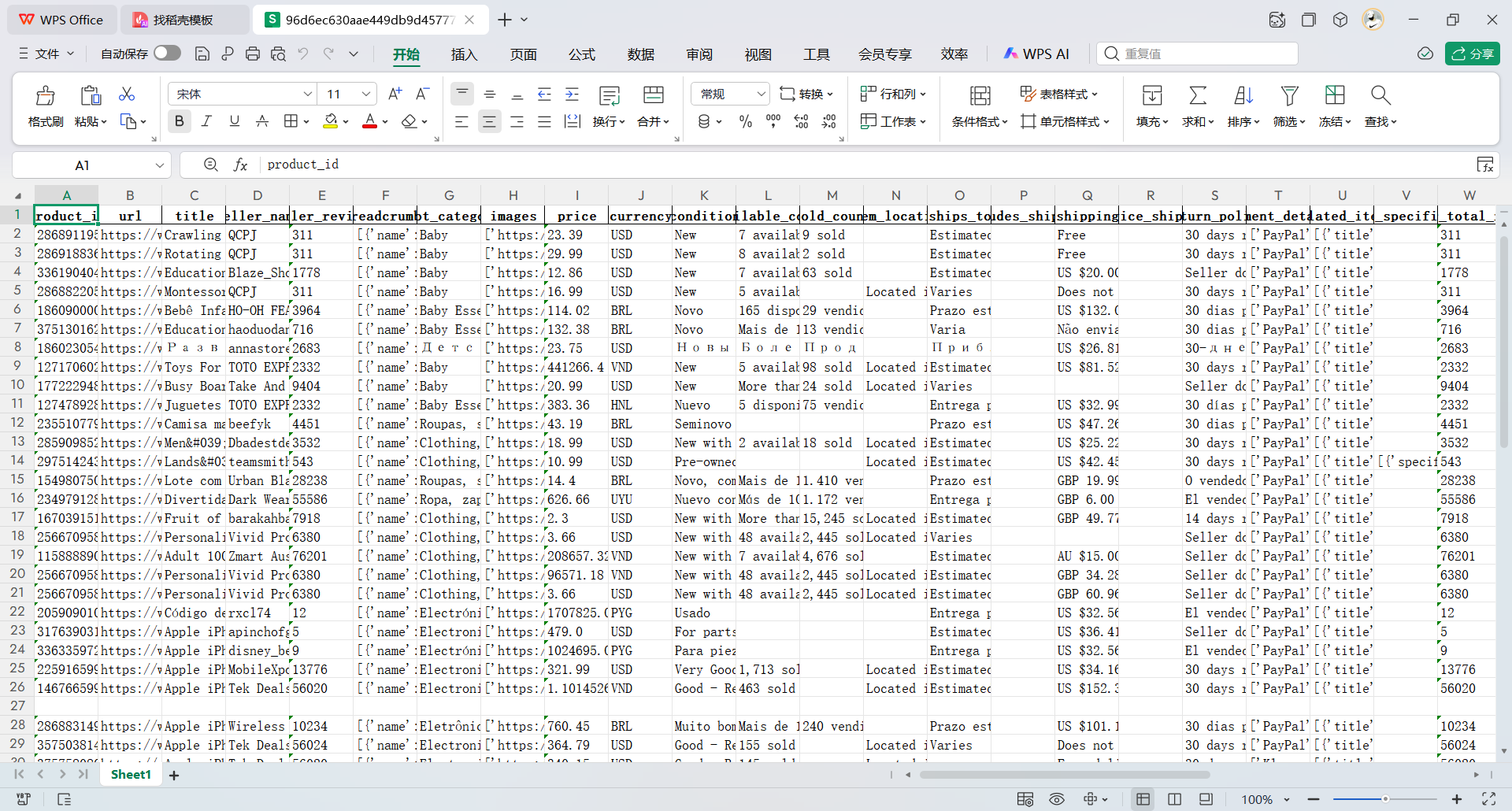Viewport: 1512px width, 811px height.
Task: Toggle center horizontal alignment
Action: [489, 121]
